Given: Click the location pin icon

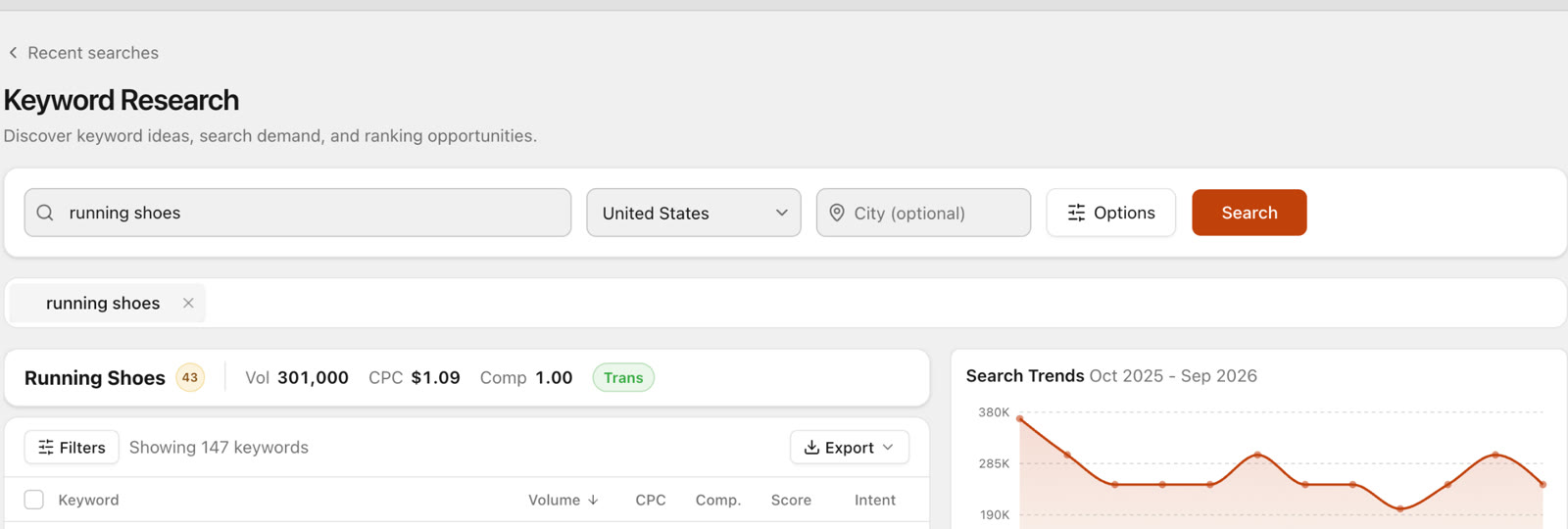Looking at the screenshot, I should pos(837,213).
